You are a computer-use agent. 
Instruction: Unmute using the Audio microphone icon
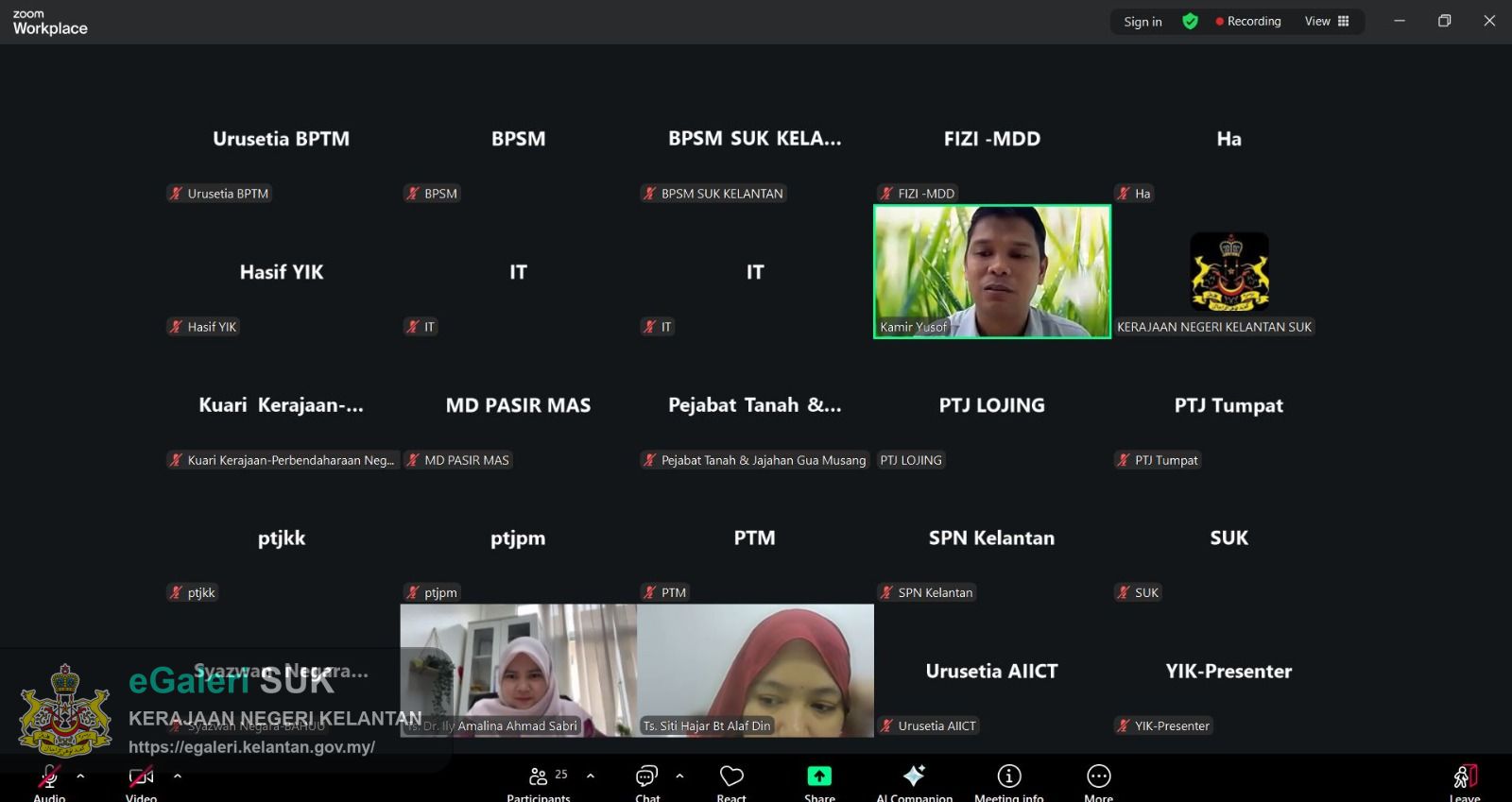pyautogui.click(x=48, y=776)
